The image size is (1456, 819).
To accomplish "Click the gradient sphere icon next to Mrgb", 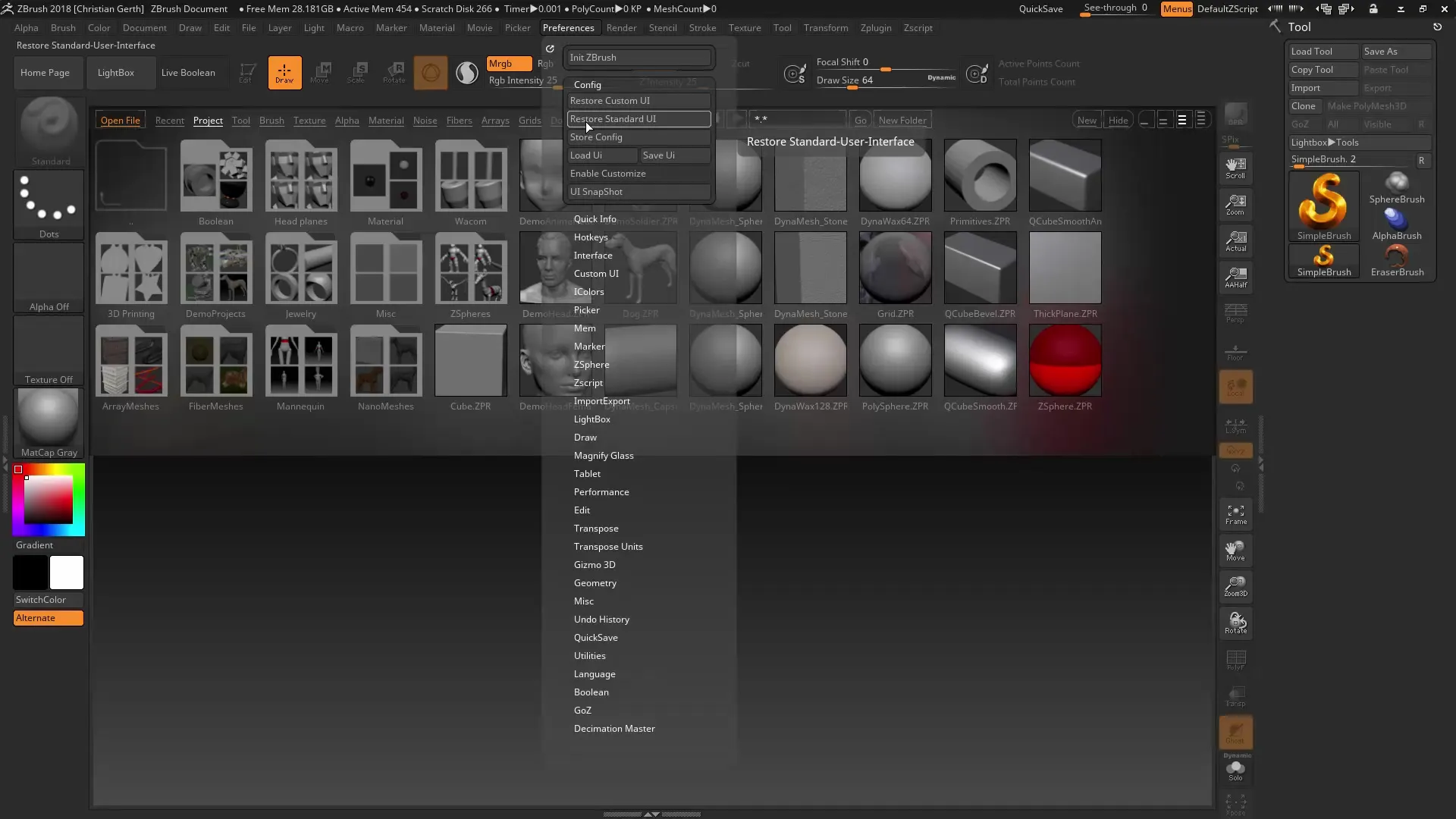I will tap(466, 73).
